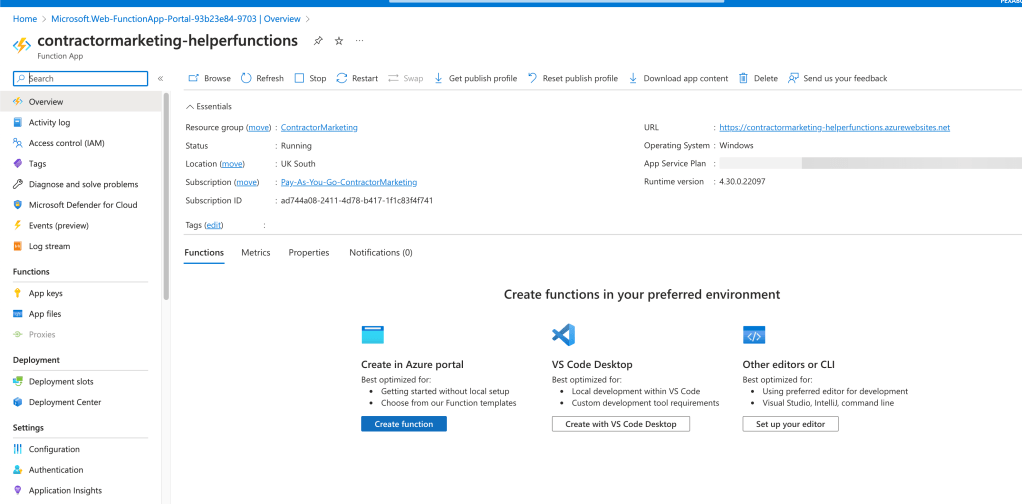Click the Swap toolbar item

pyautogui.click(x=405, y=78)
